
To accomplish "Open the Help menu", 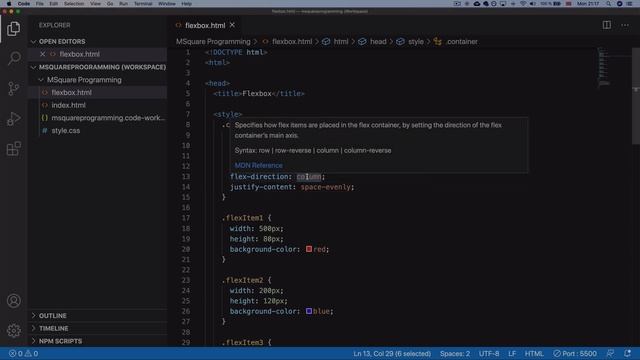I will click(187, 4).
